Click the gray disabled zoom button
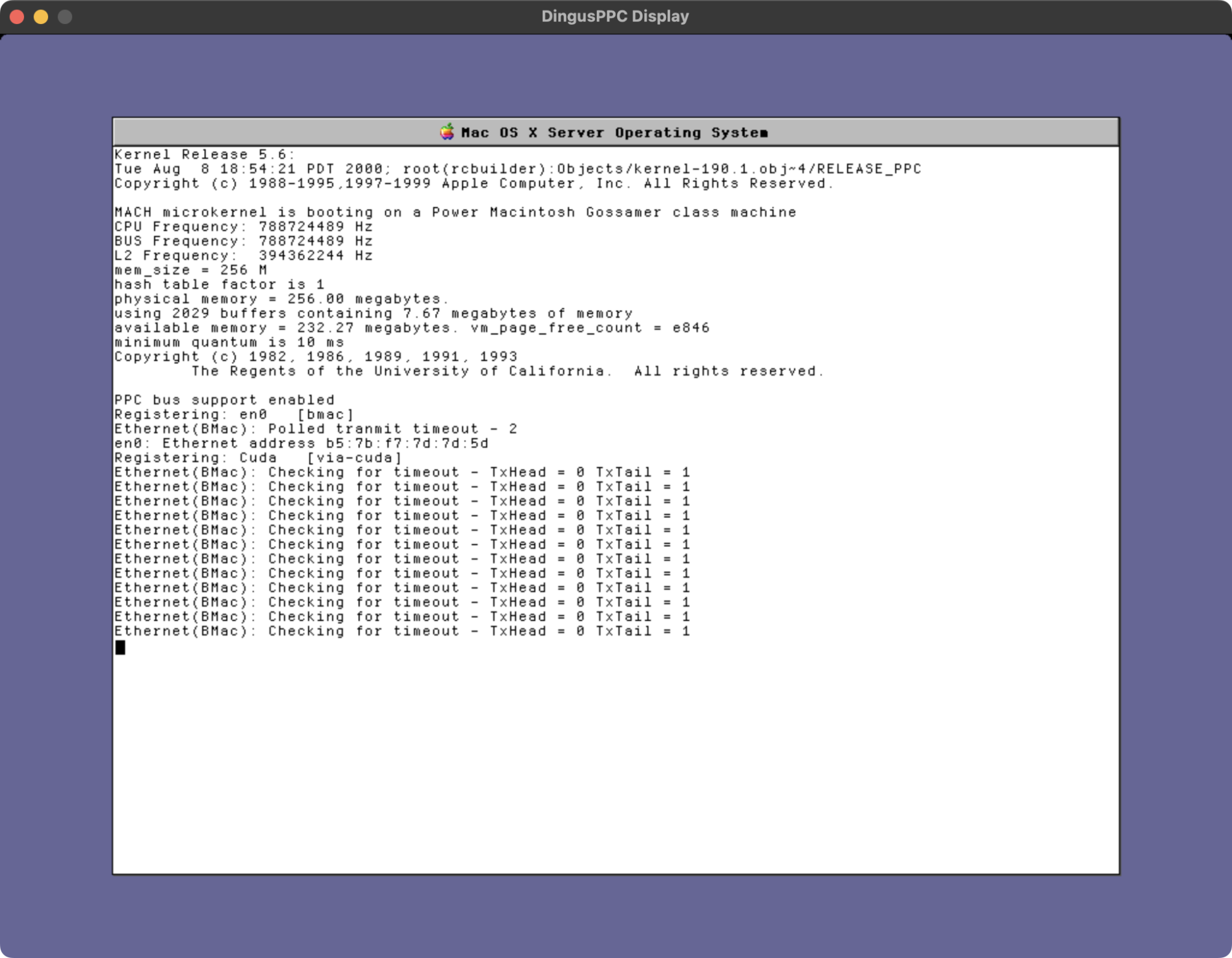 click(65, 17)
